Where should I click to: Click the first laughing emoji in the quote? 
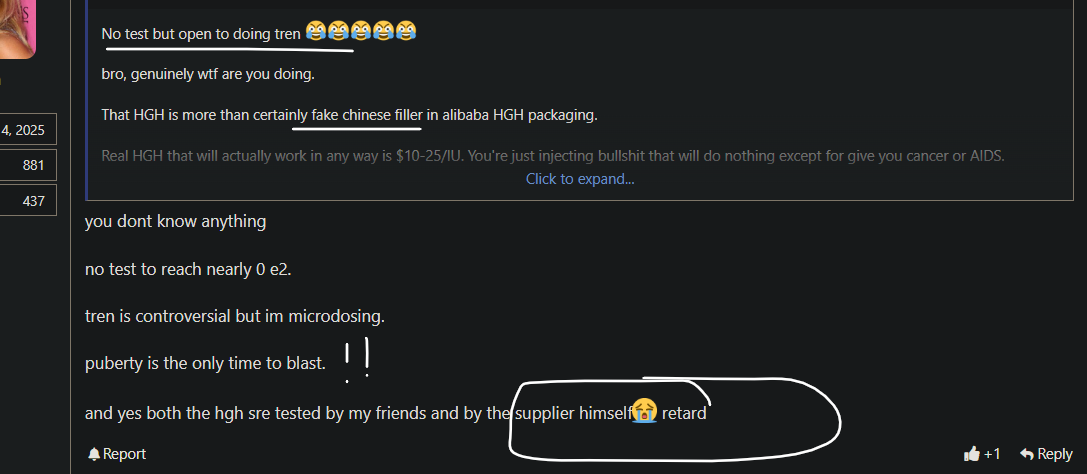[316, 31]
